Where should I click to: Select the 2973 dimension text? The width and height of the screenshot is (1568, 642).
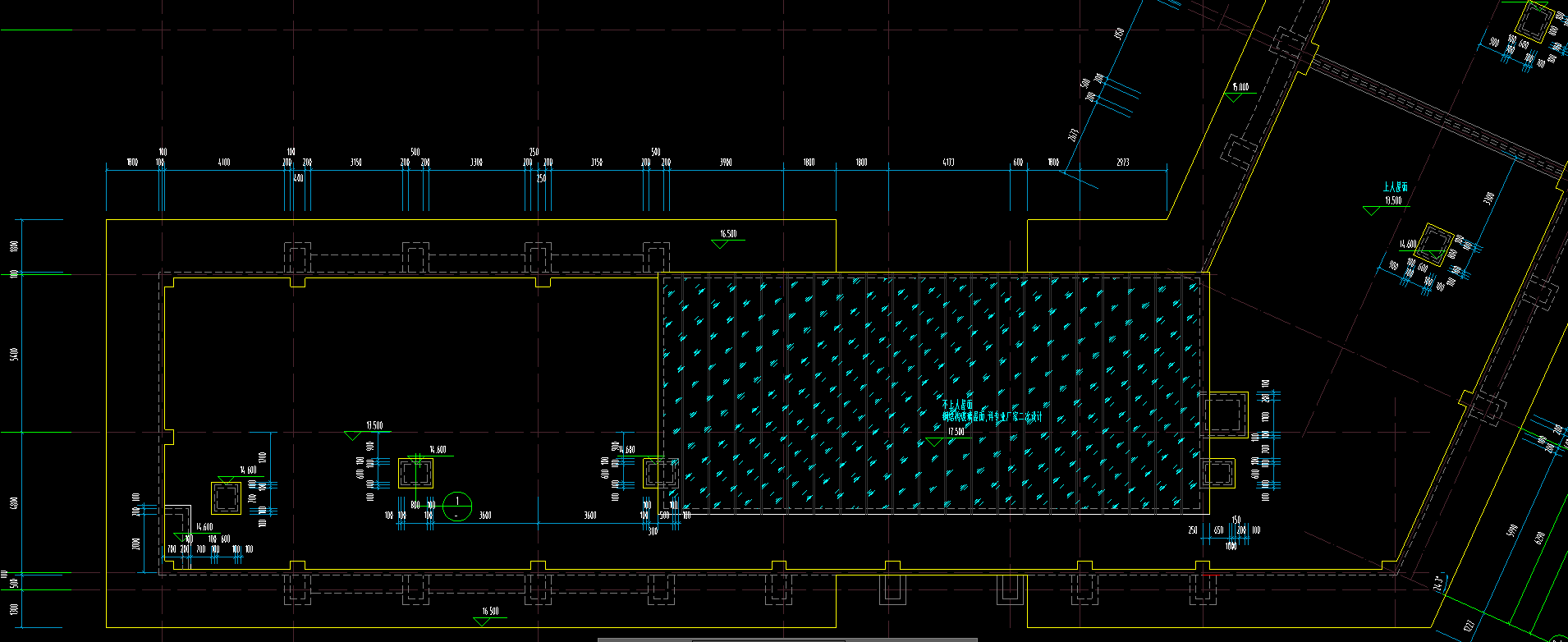point(1123,163)
